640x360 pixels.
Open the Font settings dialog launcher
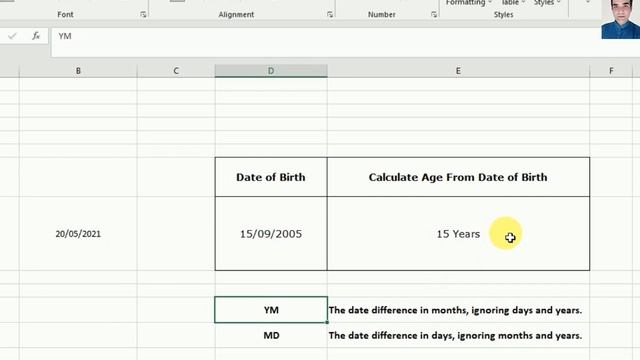pyautogui.click(x=143, y=15)
